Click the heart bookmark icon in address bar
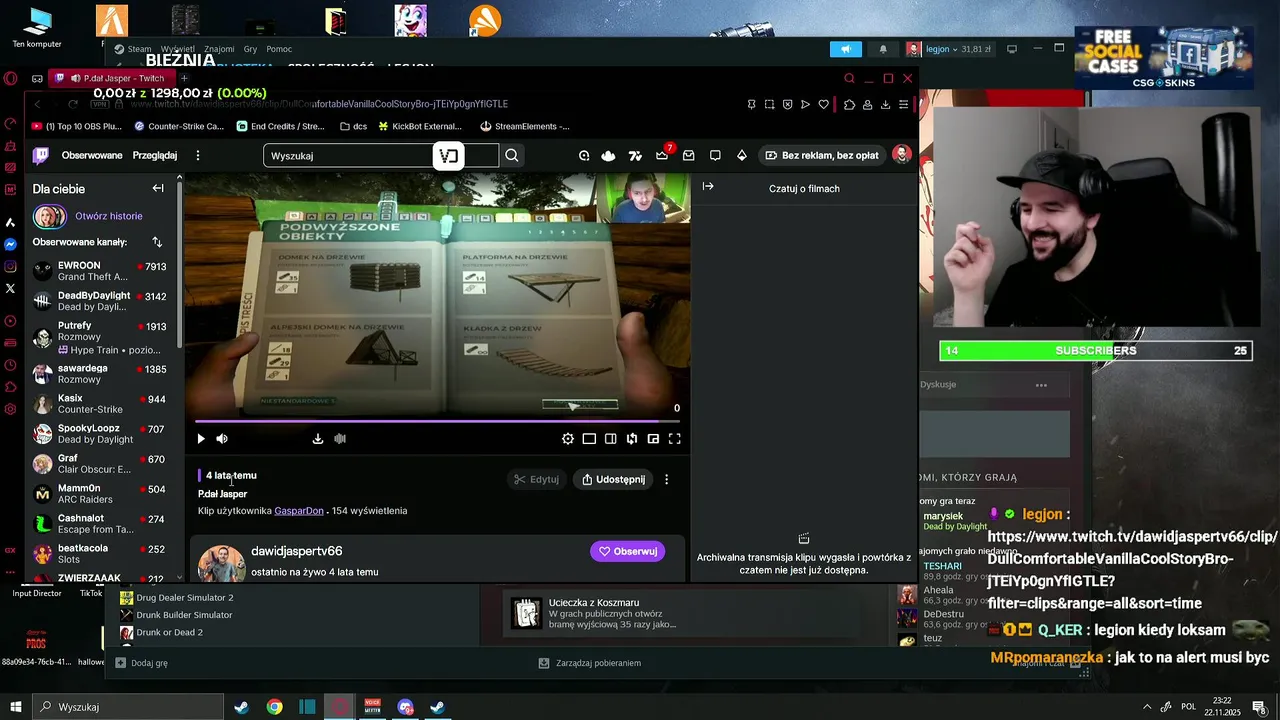 coord(823,104)
